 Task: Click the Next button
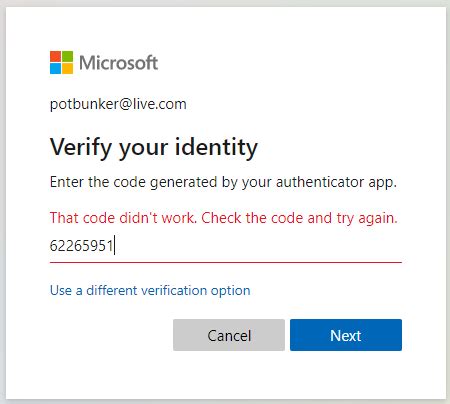point(346,335)
